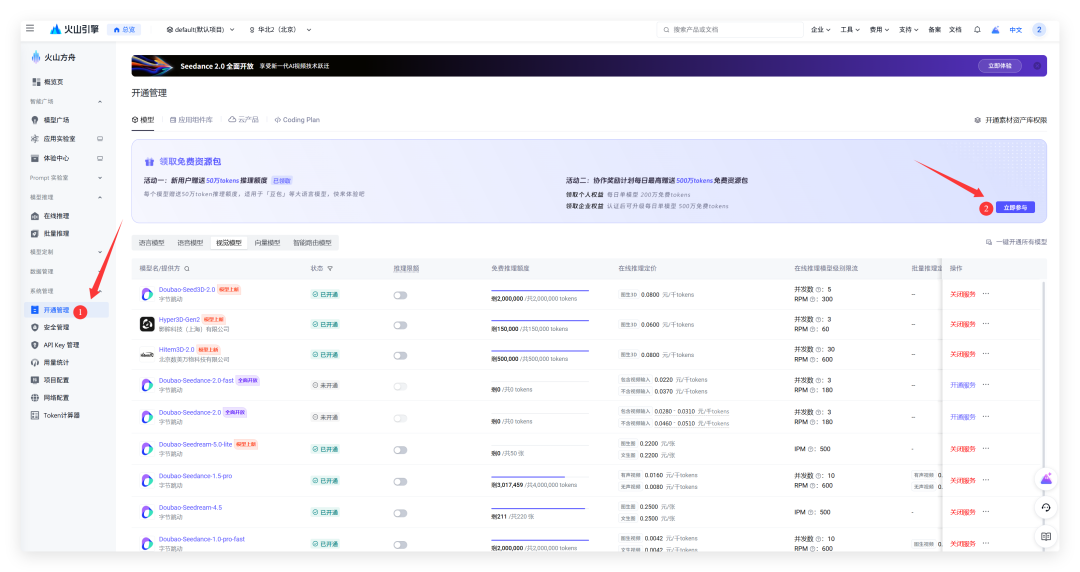Click search icon beside 模型名/提供方 header
The image size is (1080, 572).
tap(187, 269)
